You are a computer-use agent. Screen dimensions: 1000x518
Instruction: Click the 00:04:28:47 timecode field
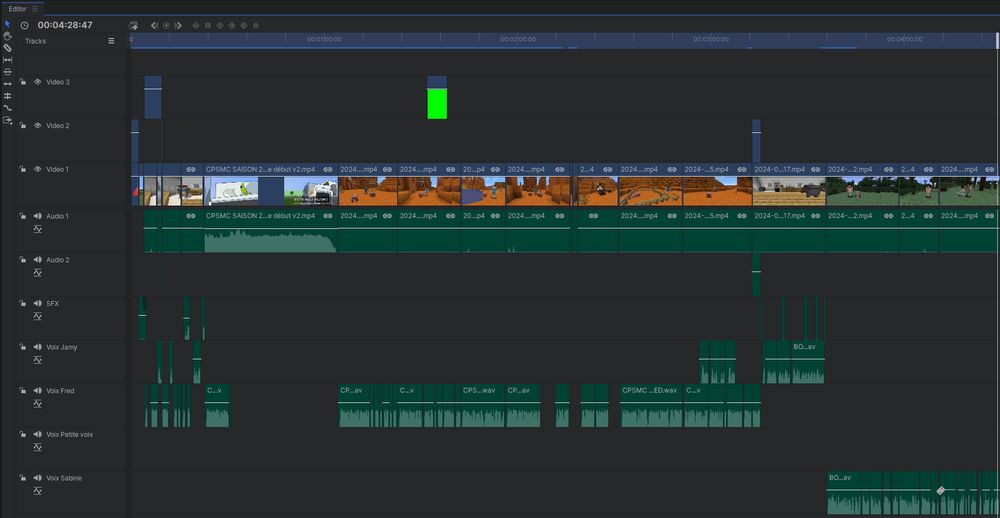pos(65,26)
